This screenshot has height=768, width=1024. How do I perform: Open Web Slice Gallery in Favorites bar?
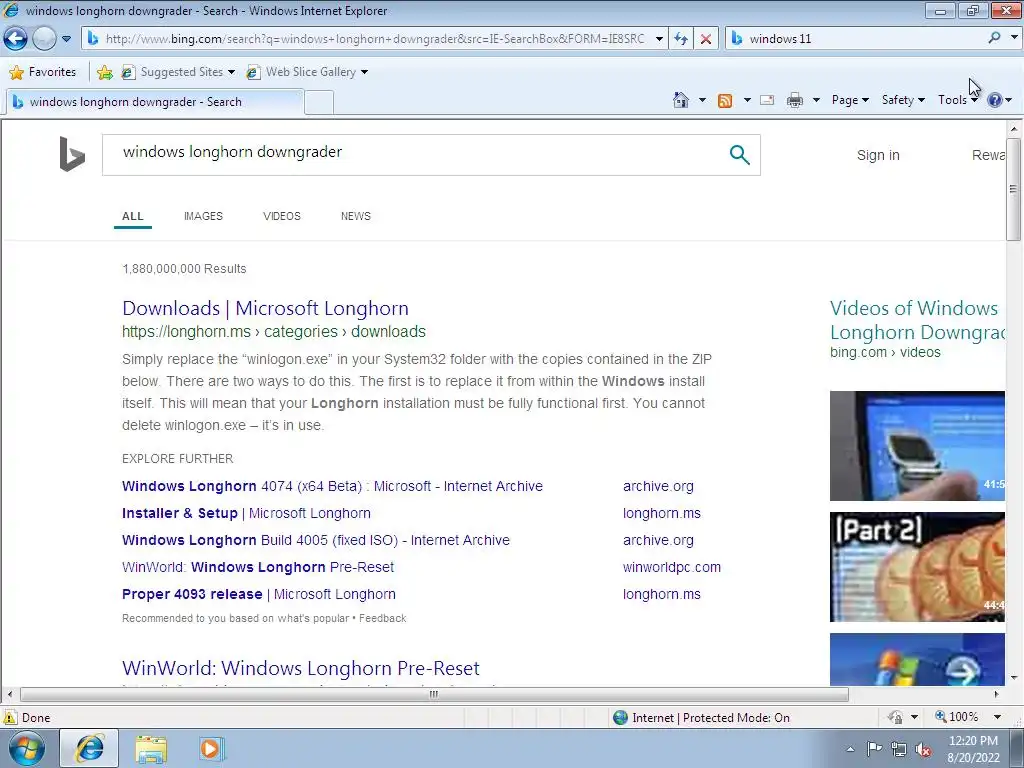307,72
